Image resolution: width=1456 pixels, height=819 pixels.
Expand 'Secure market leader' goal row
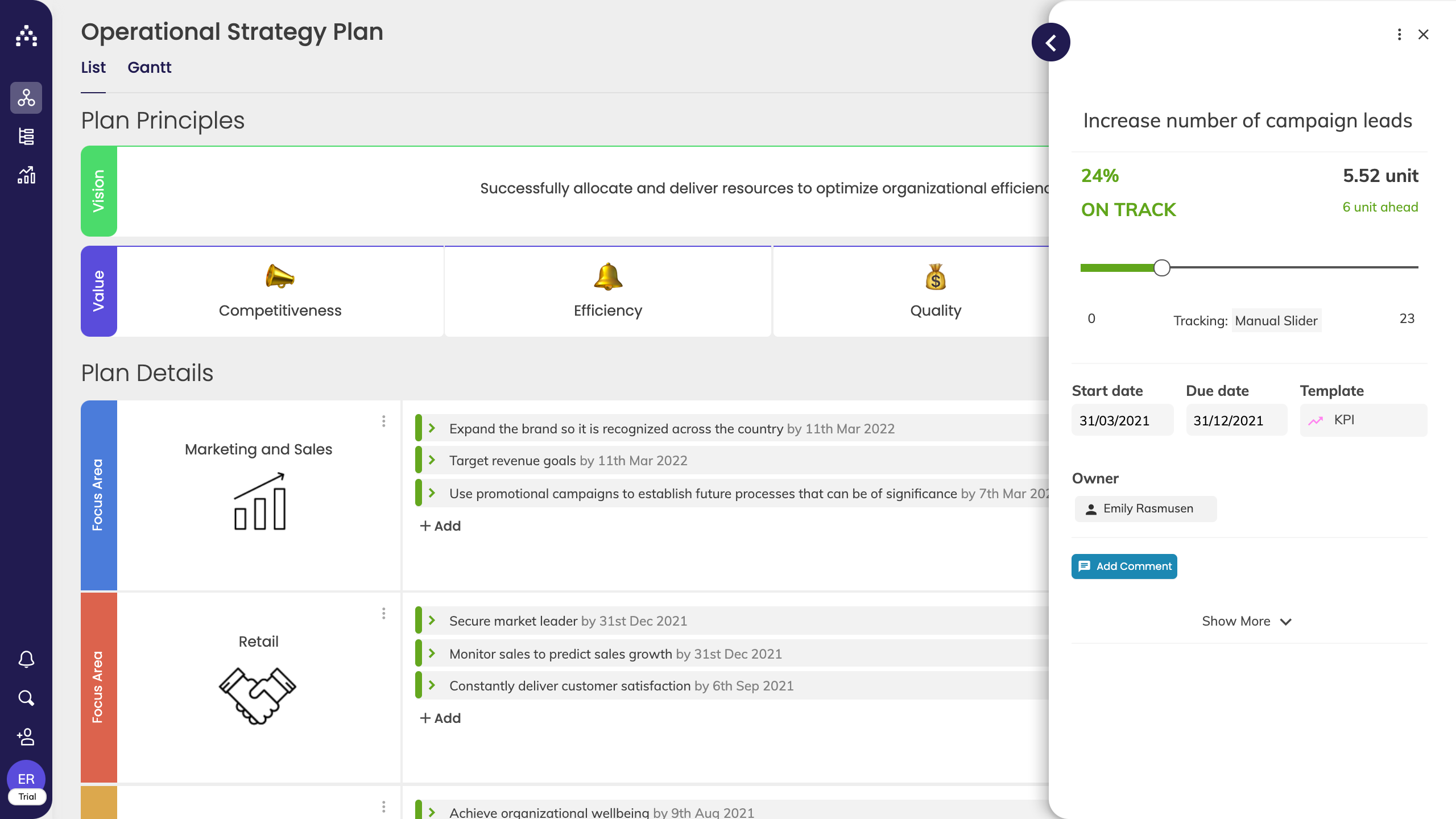coord(432,621)
